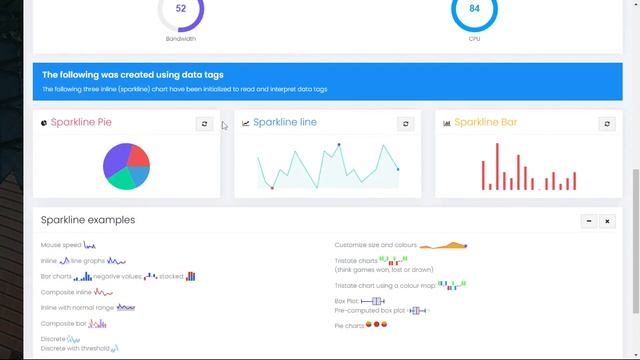Click the teal sparkline line chart
Image resolution: width=640 pixels, height=360 pixels.
pyautogui.click(x=328, y=166)
